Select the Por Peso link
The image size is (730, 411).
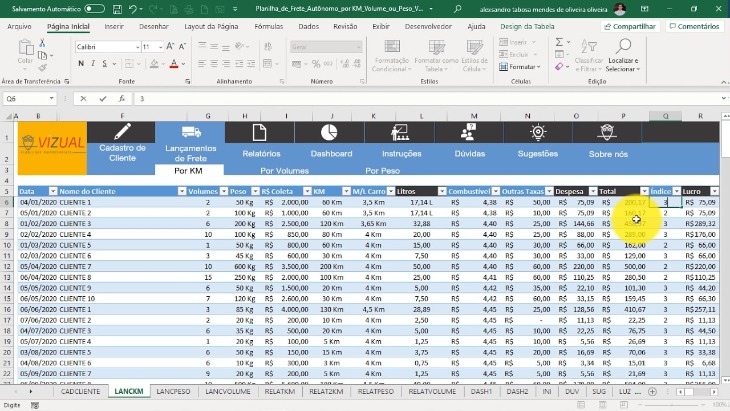[x=383, y=171]
